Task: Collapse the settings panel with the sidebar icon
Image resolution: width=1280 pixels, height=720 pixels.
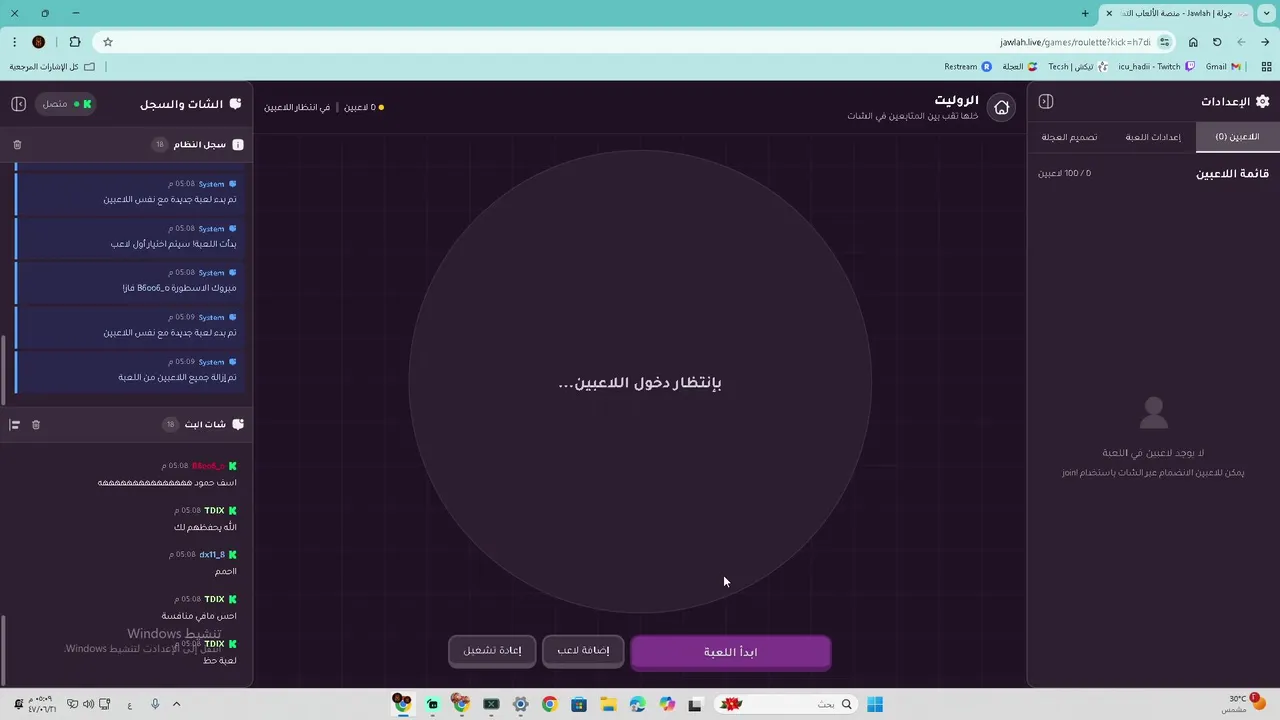Action: click(x=1046, y=101)
